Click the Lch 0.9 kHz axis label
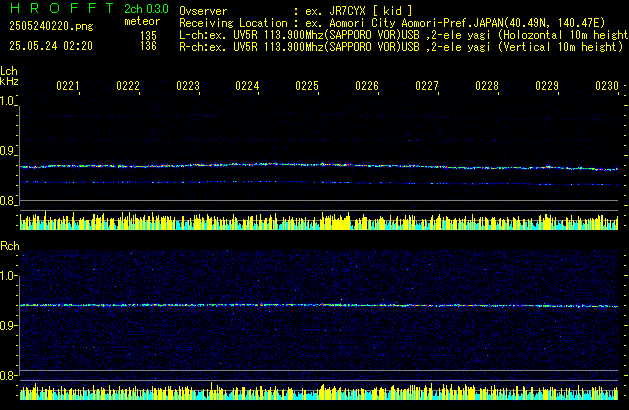The height and width of the screenshot is (410, 629). point(7,151)
